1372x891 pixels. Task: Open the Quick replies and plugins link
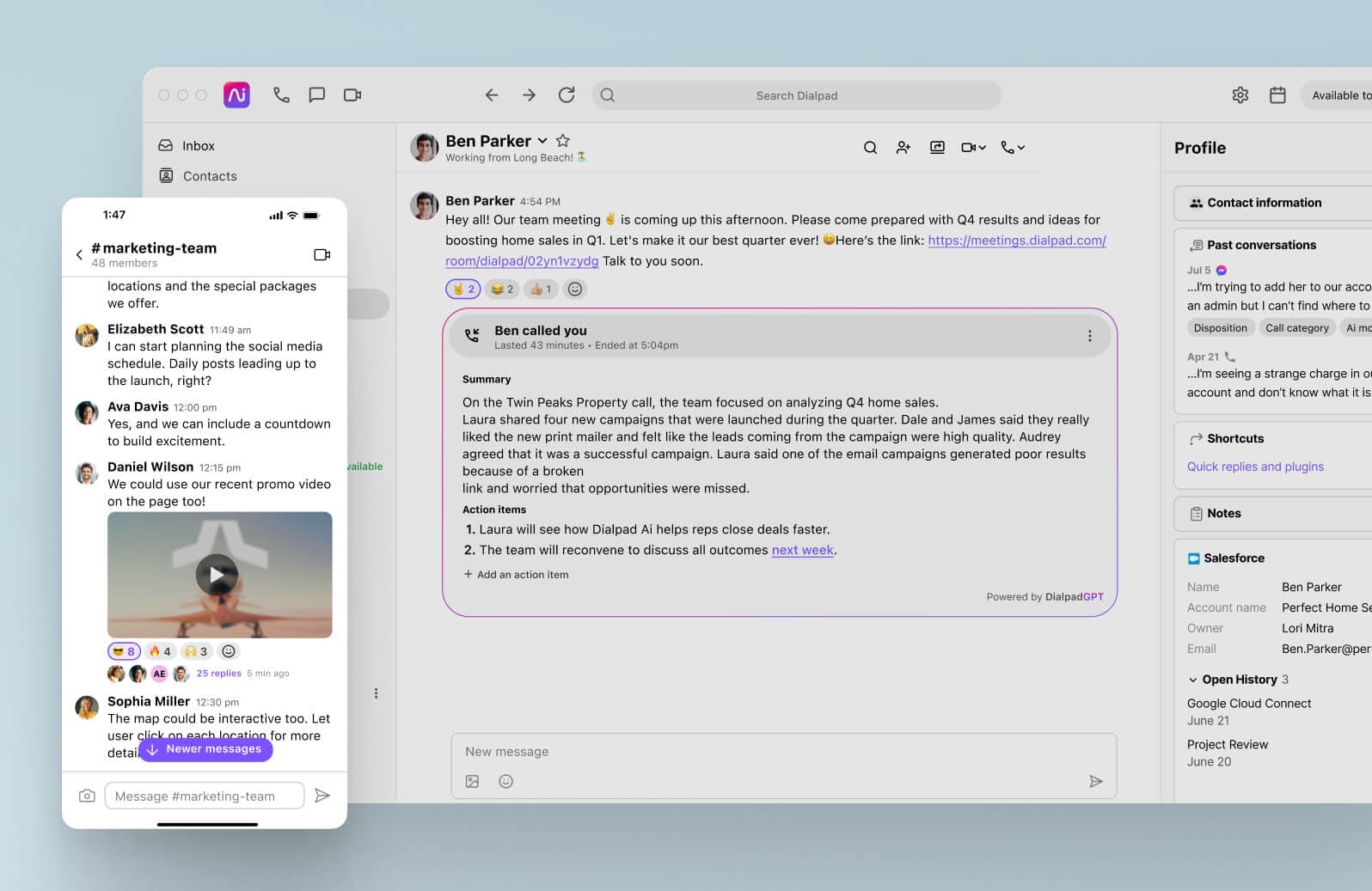1255,467
